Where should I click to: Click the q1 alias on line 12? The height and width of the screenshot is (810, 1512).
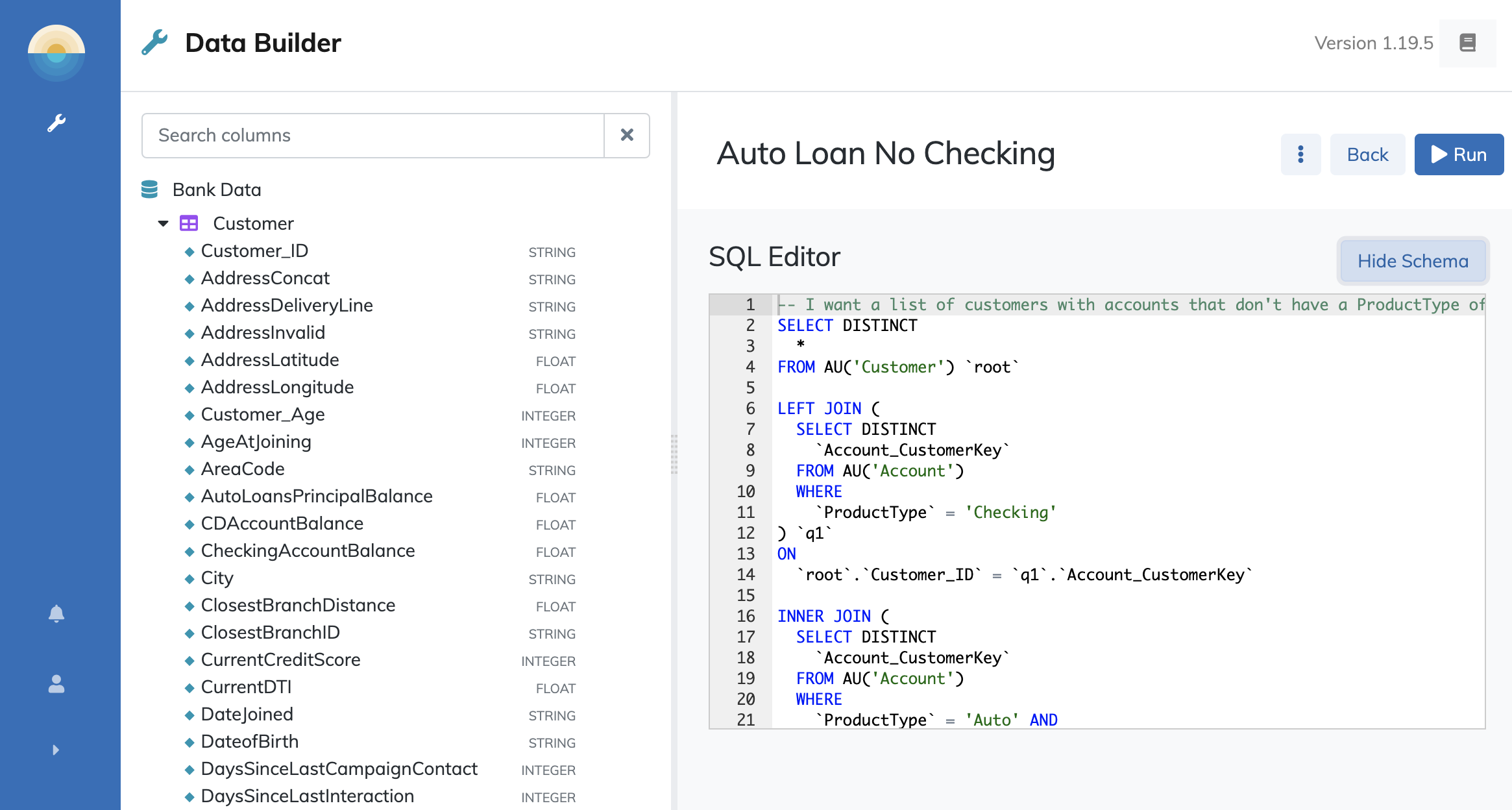point(814,533)
